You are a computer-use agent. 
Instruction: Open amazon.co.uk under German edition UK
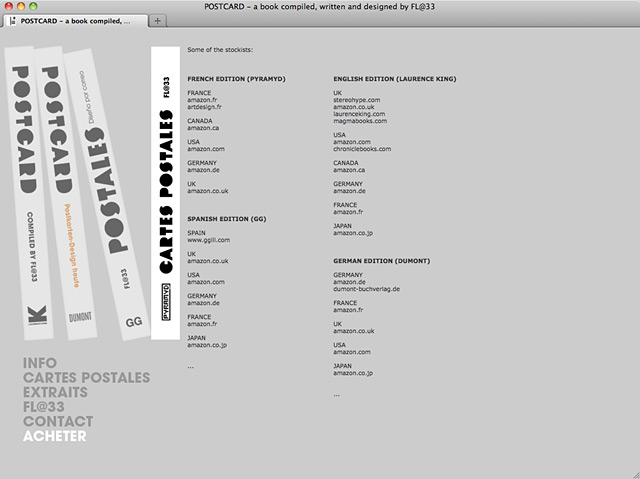353,331
